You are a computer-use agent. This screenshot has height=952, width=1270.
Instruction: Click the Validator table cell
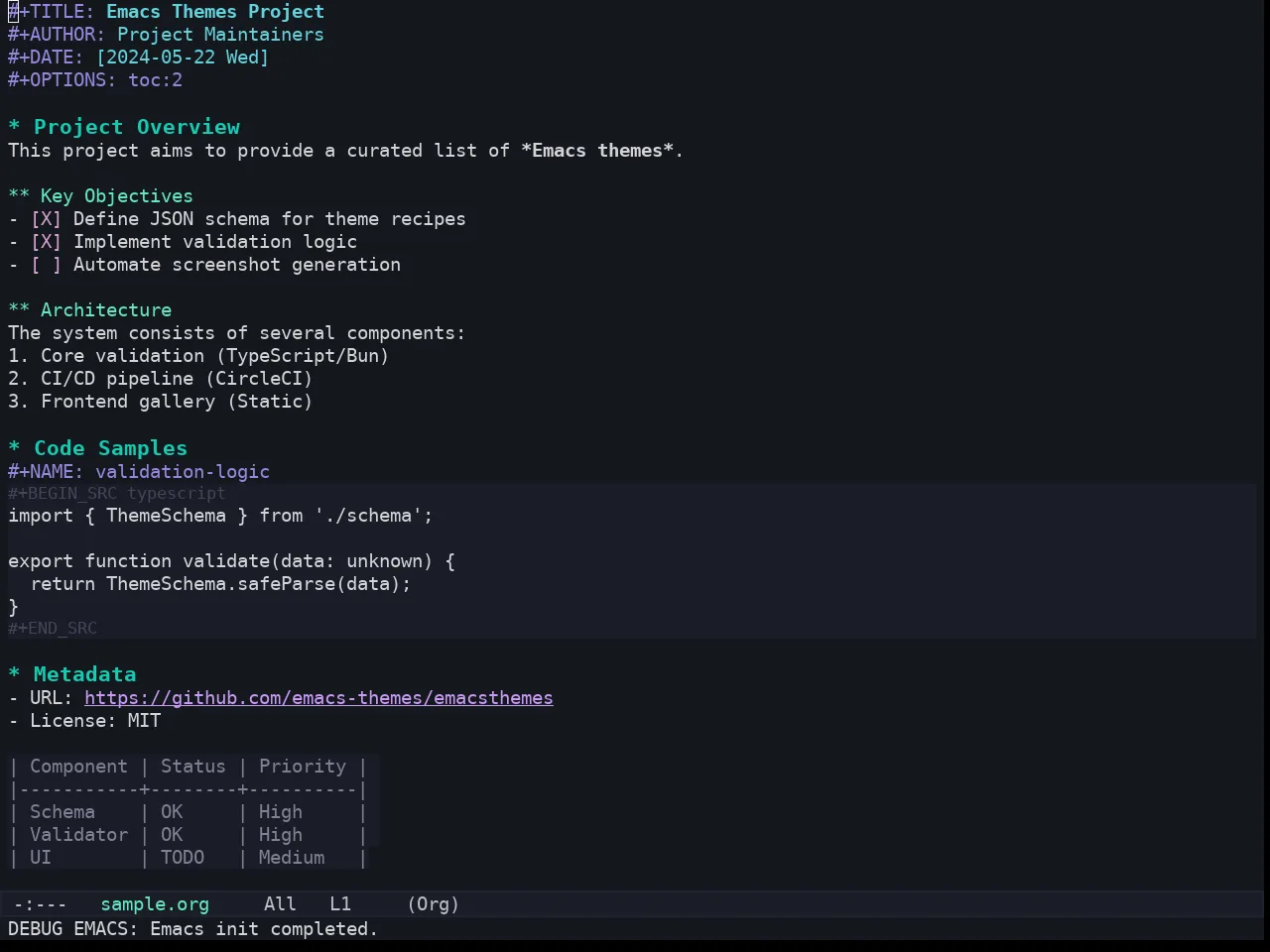pos(78,835)
